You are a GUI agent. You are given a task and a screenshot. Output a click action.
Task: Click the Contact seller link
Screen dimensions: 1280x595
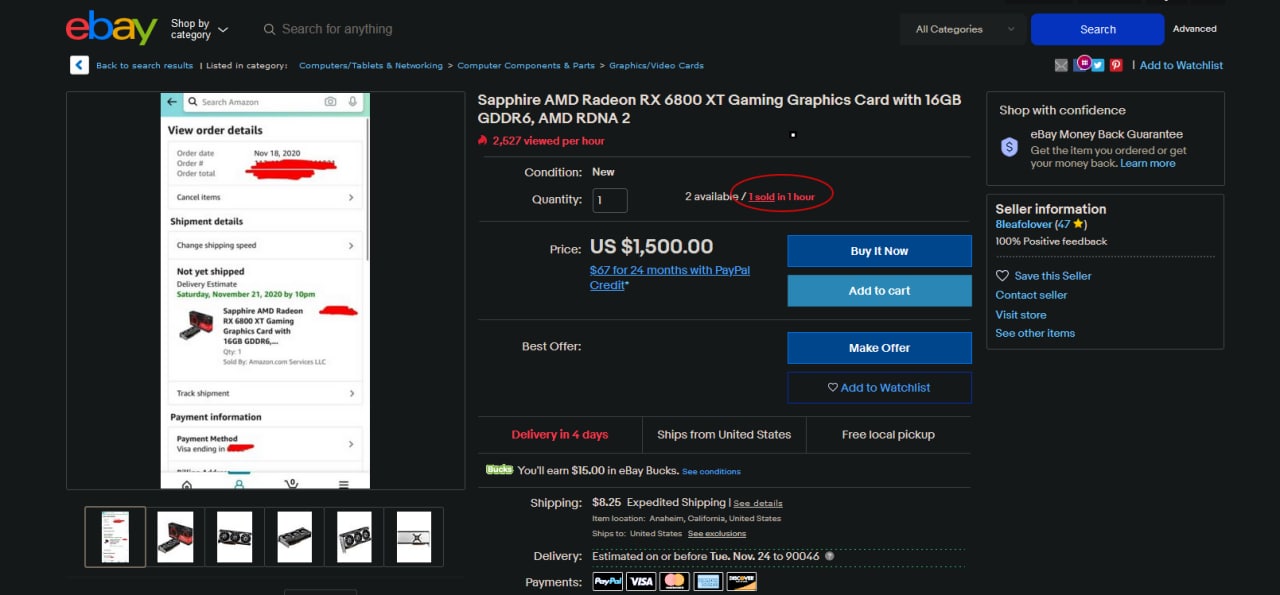pos(1031,295)
